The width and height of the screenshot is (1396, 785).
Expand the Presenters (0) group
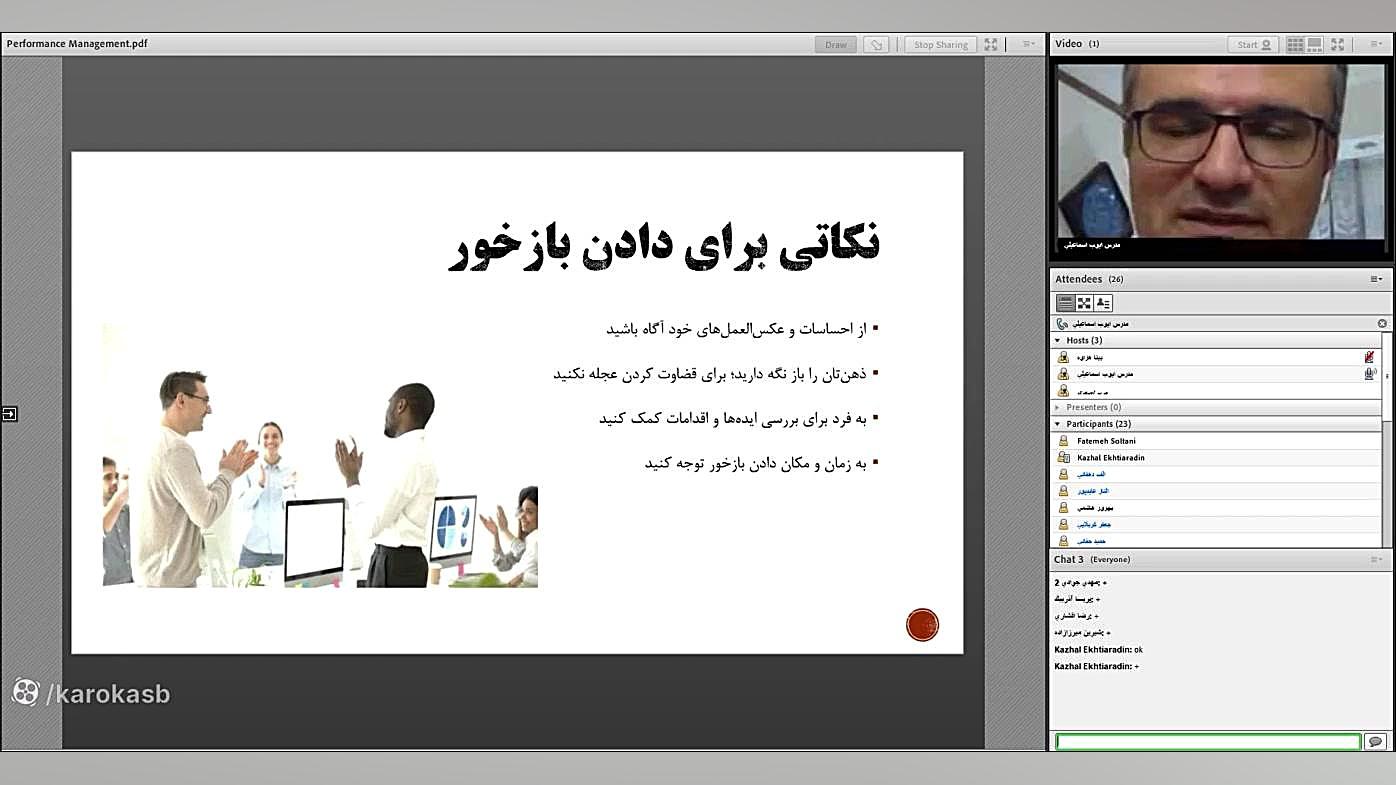(1058, 408)
